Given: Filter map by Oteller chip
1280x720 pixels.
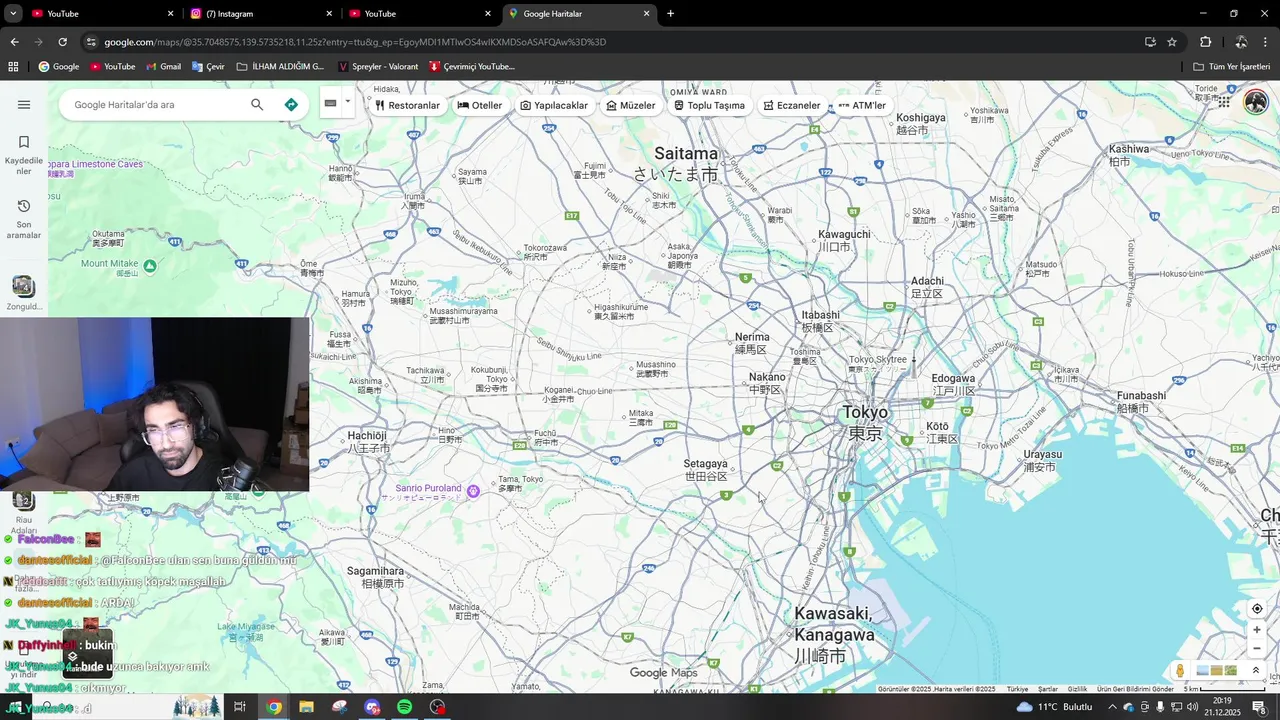Looking at the screenshot, I should click(x=480, y=105).
